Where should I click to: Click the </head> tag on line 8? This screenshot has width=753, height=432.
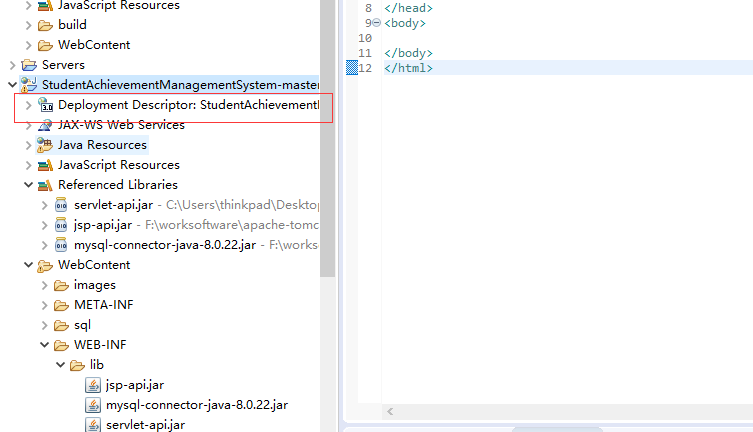pos(408,8)
